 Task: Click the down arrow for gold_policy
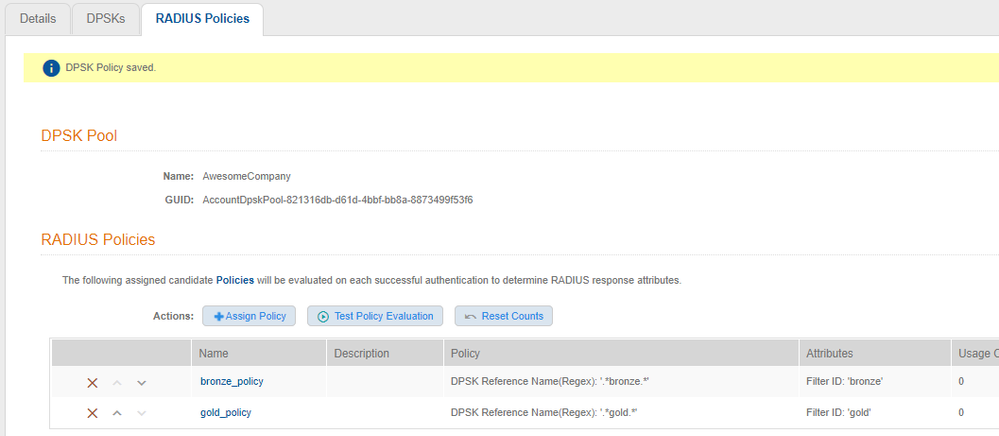[x=141, y=413]
